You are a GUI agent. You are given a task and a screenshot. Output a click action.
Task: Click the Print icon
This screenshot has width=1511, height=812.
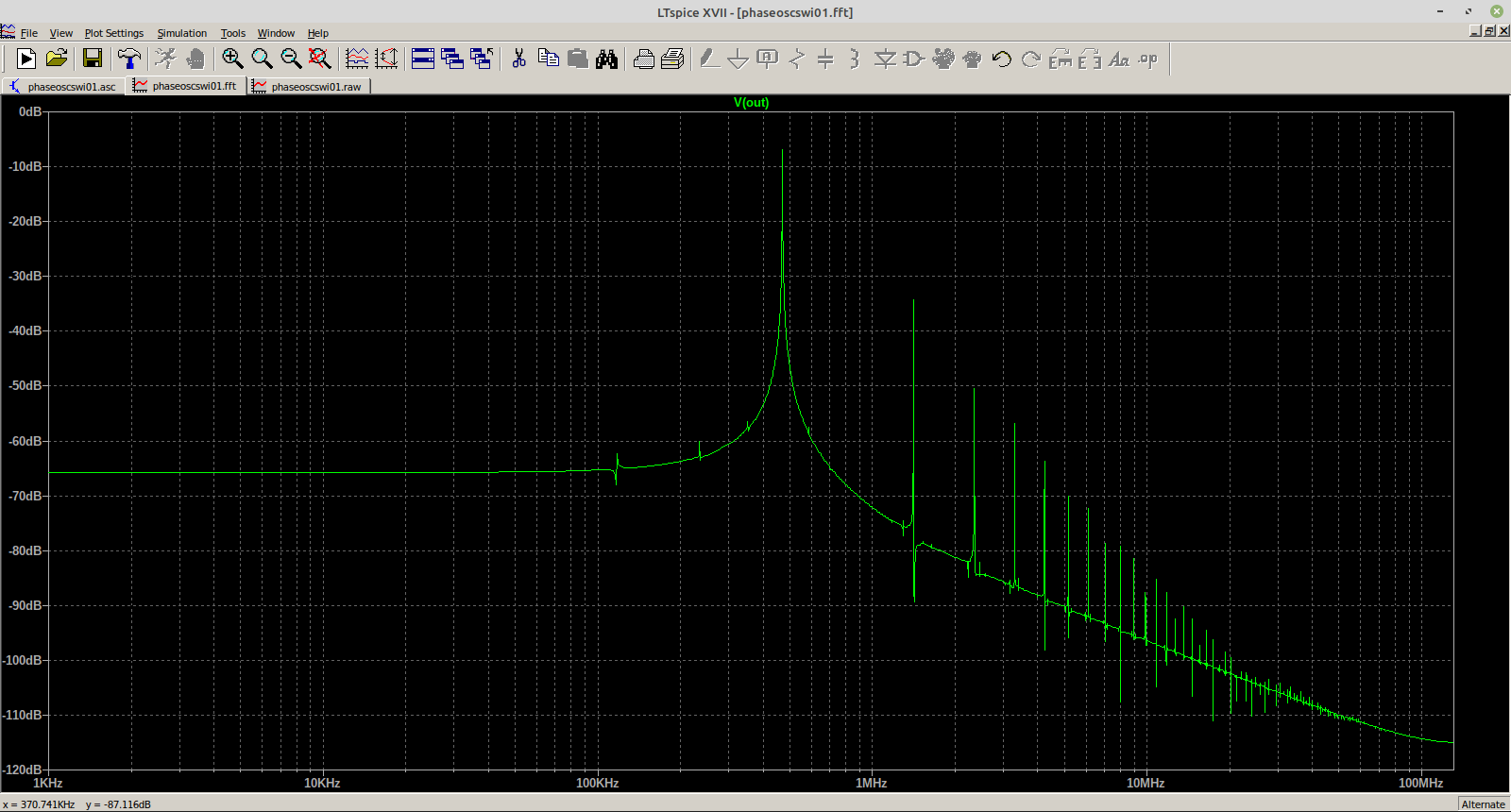[643, 59]
